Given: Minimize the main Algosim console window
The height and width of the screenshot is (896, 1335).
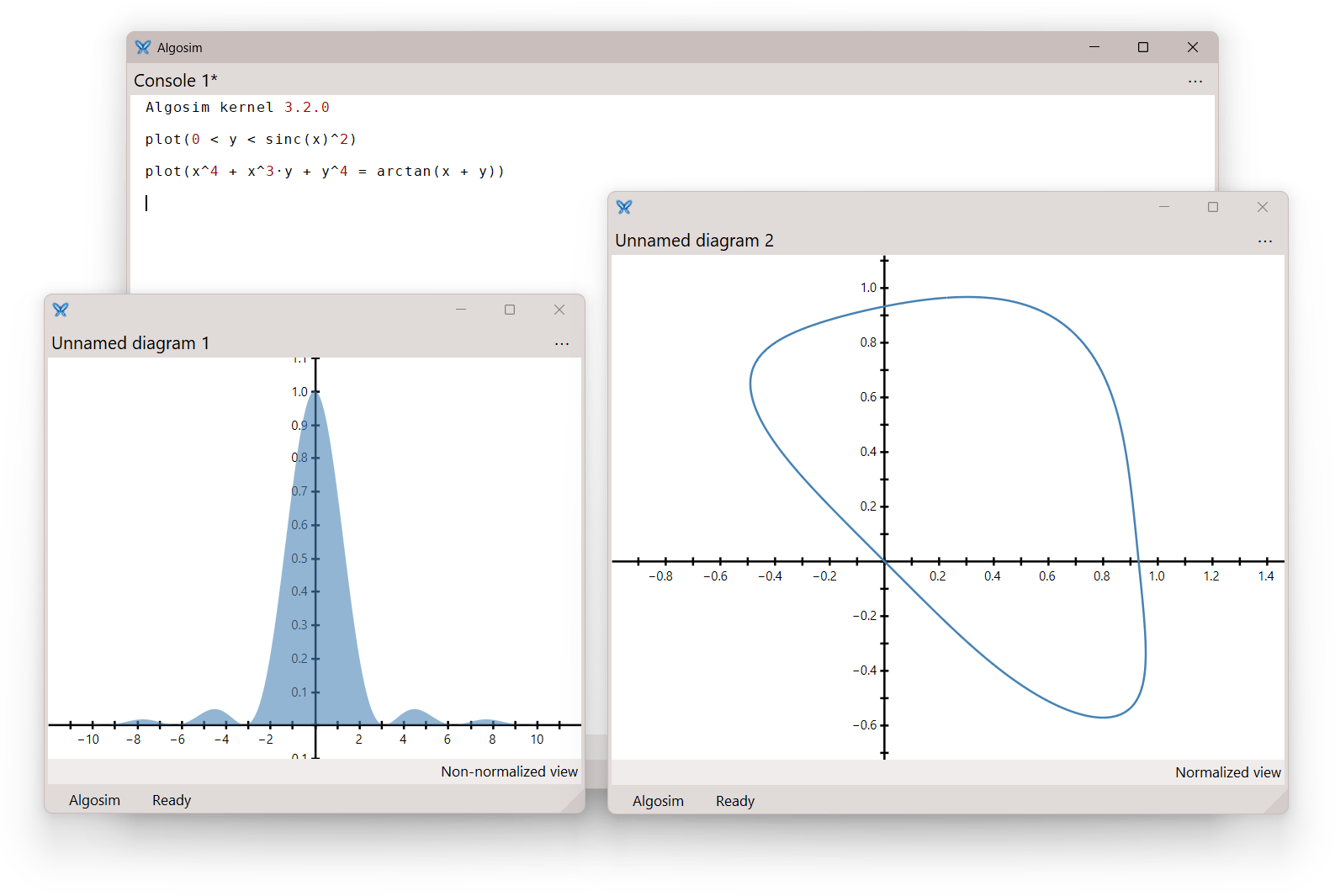Looking at the screenshot, I should coord(1094,47).
